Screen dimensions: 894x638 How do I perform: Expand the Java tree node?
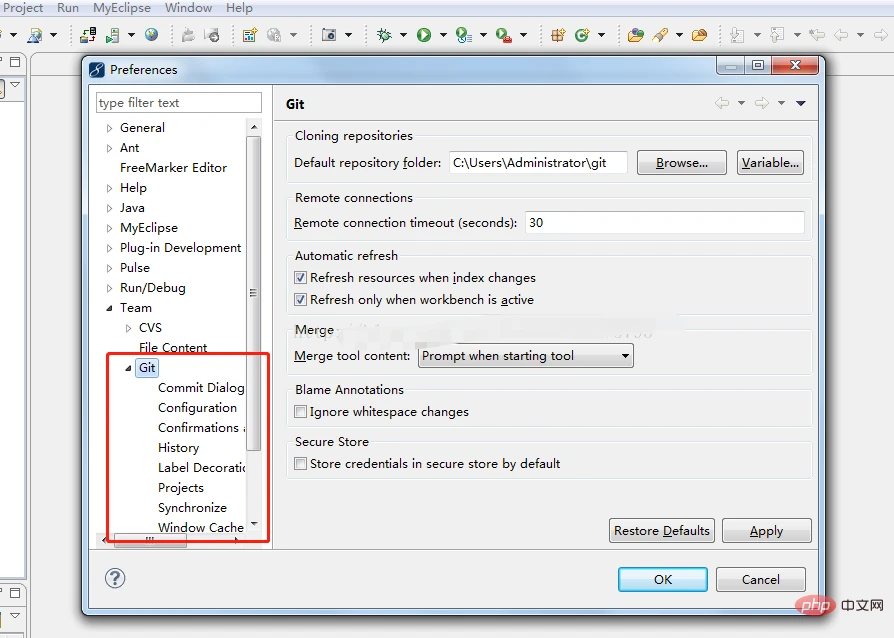109,208
